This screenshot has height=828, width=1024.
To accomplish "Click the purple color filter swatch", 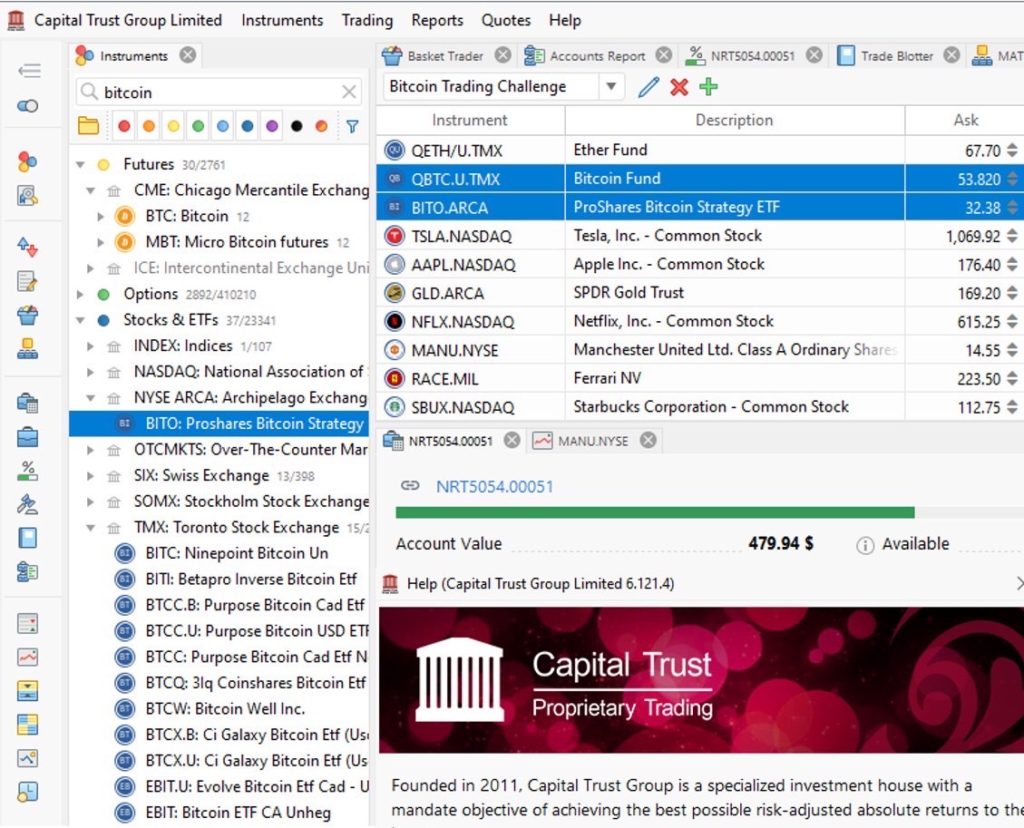I will pos(272,127).
